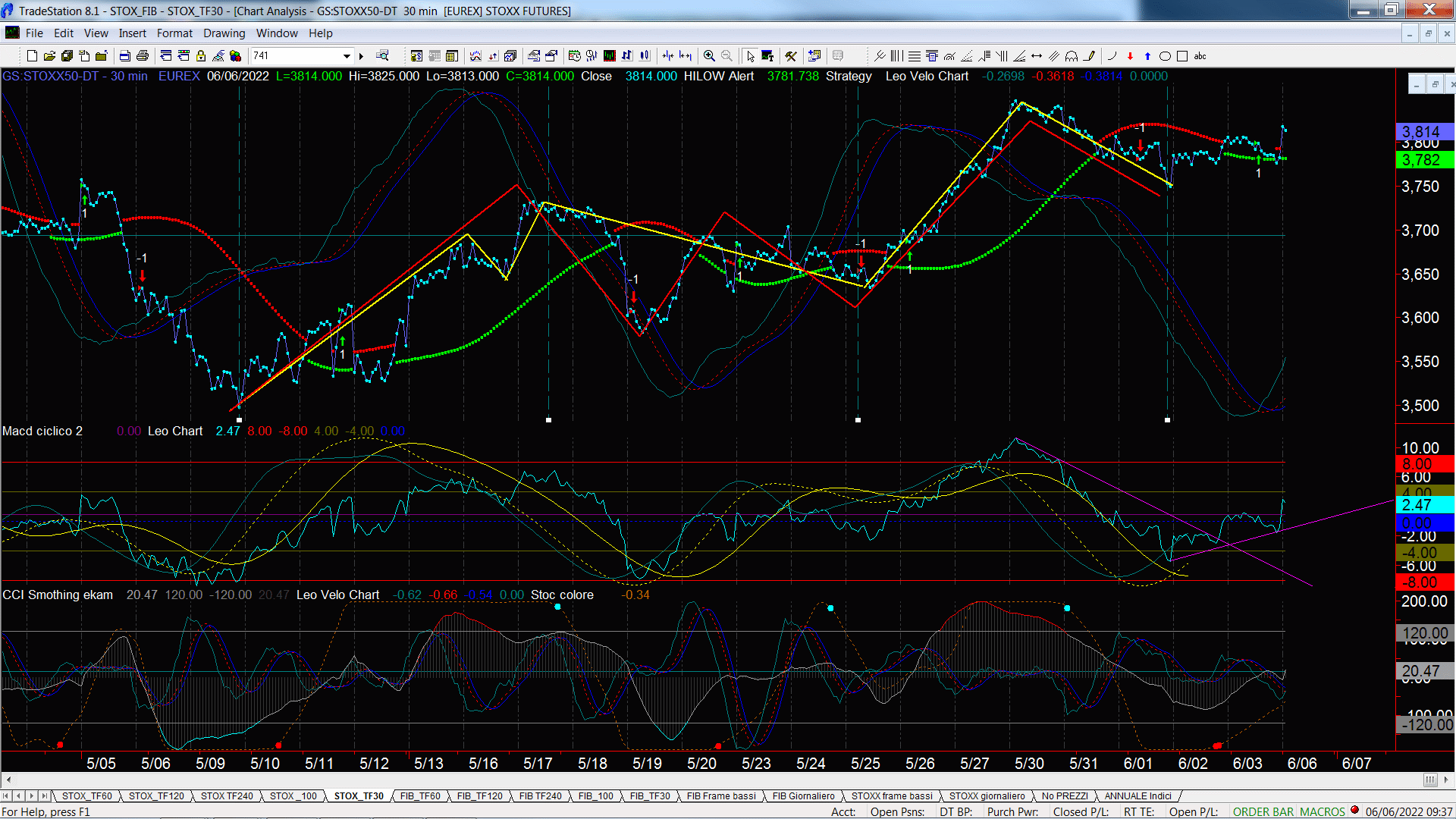
Task: Open the Help menu
Action: pyautogui.click(x=320, y=33)
